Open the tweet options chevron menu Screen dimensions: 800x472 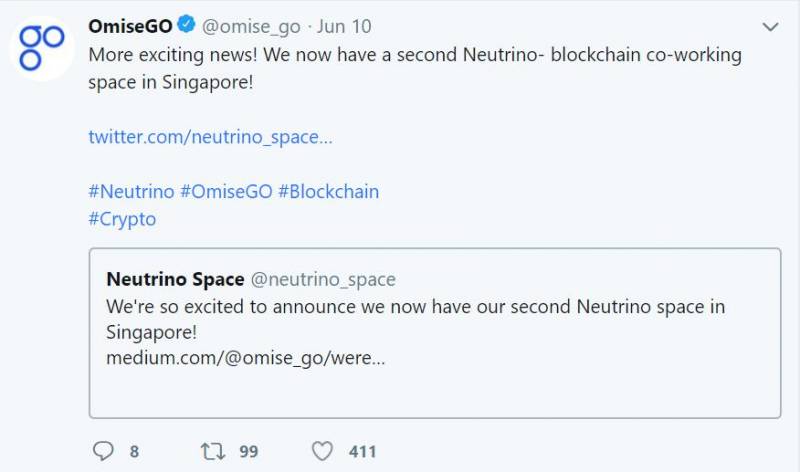(x=770, y=26)
